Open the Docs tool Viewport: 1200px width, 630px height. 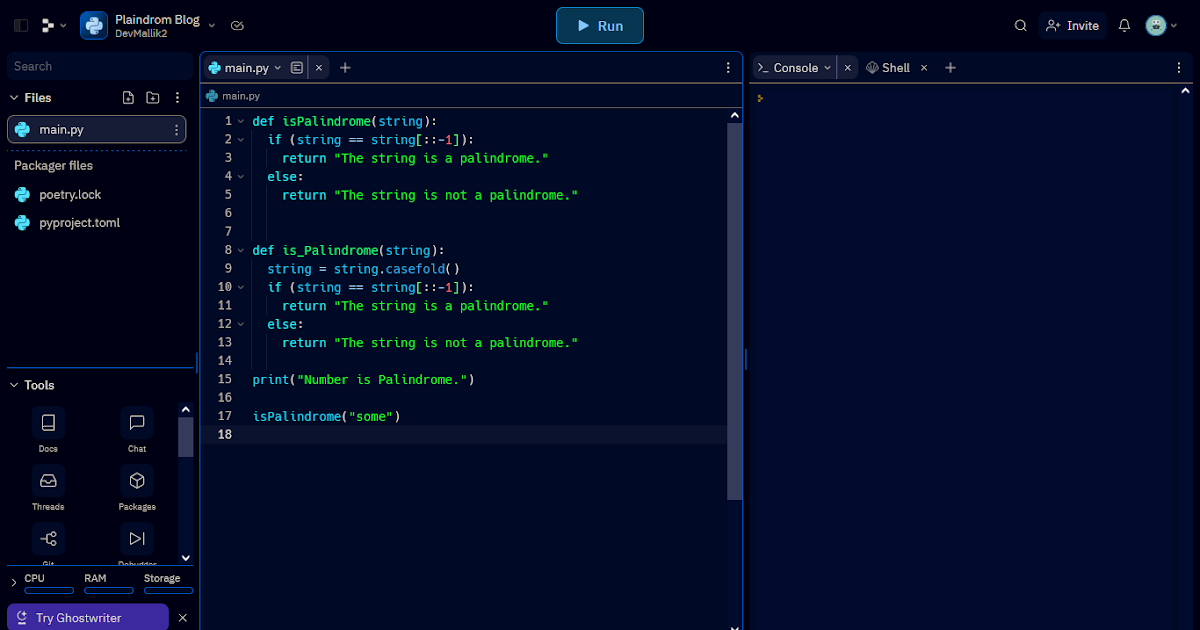point(48,430)
